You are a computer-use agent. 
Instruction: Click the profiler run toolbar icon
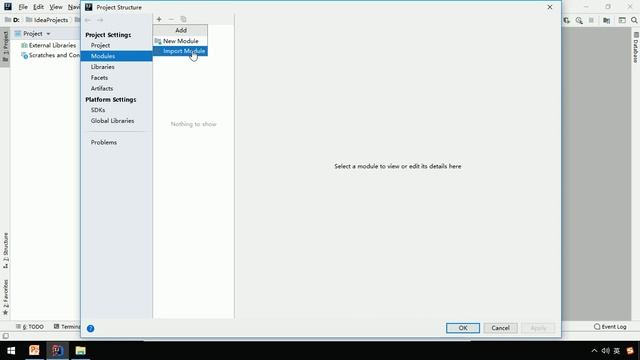(579, 20)
